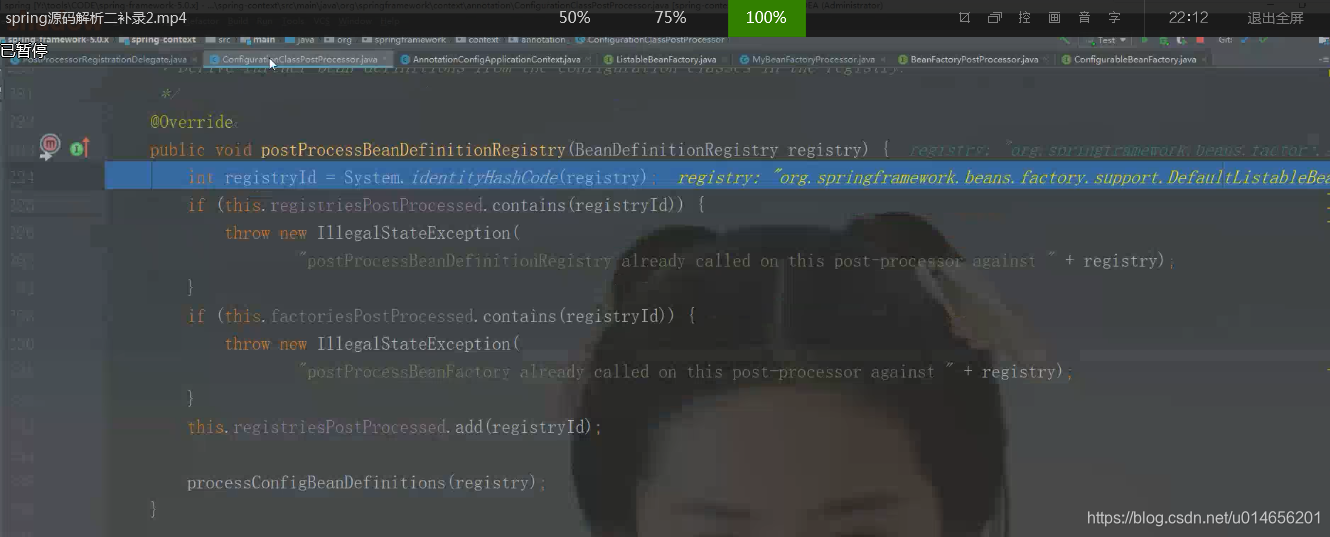Click the red Stop icon
This screenshot has width=1330, height=537.
click(x=1199, y=40)
